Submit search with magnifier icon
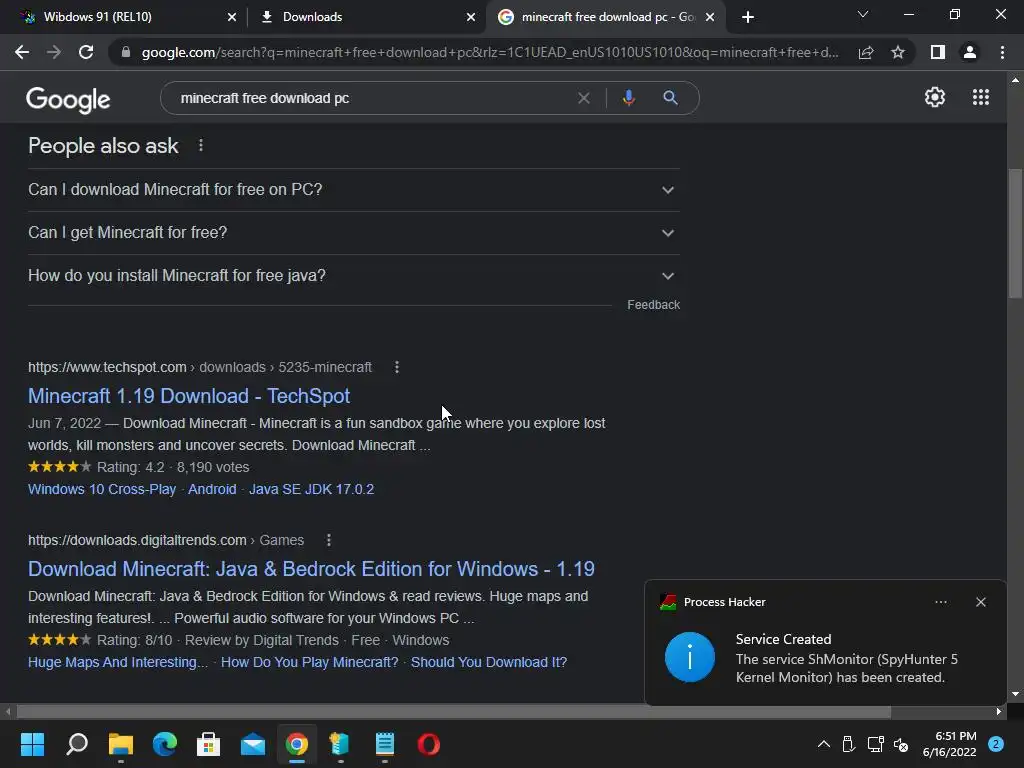The height and width of the screenshot is (768, 1024). pyautogui.click(x=670, y=98)
